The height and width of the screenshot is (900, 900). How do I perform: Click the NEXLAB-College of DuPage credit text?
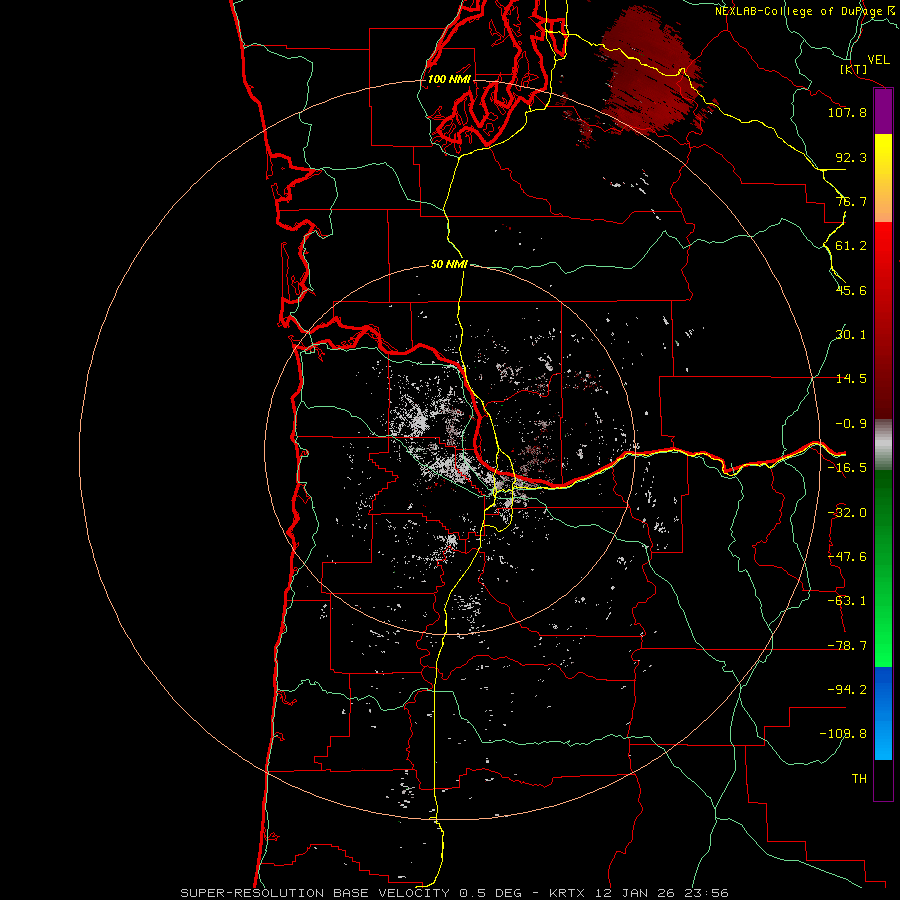click(798, 11)
